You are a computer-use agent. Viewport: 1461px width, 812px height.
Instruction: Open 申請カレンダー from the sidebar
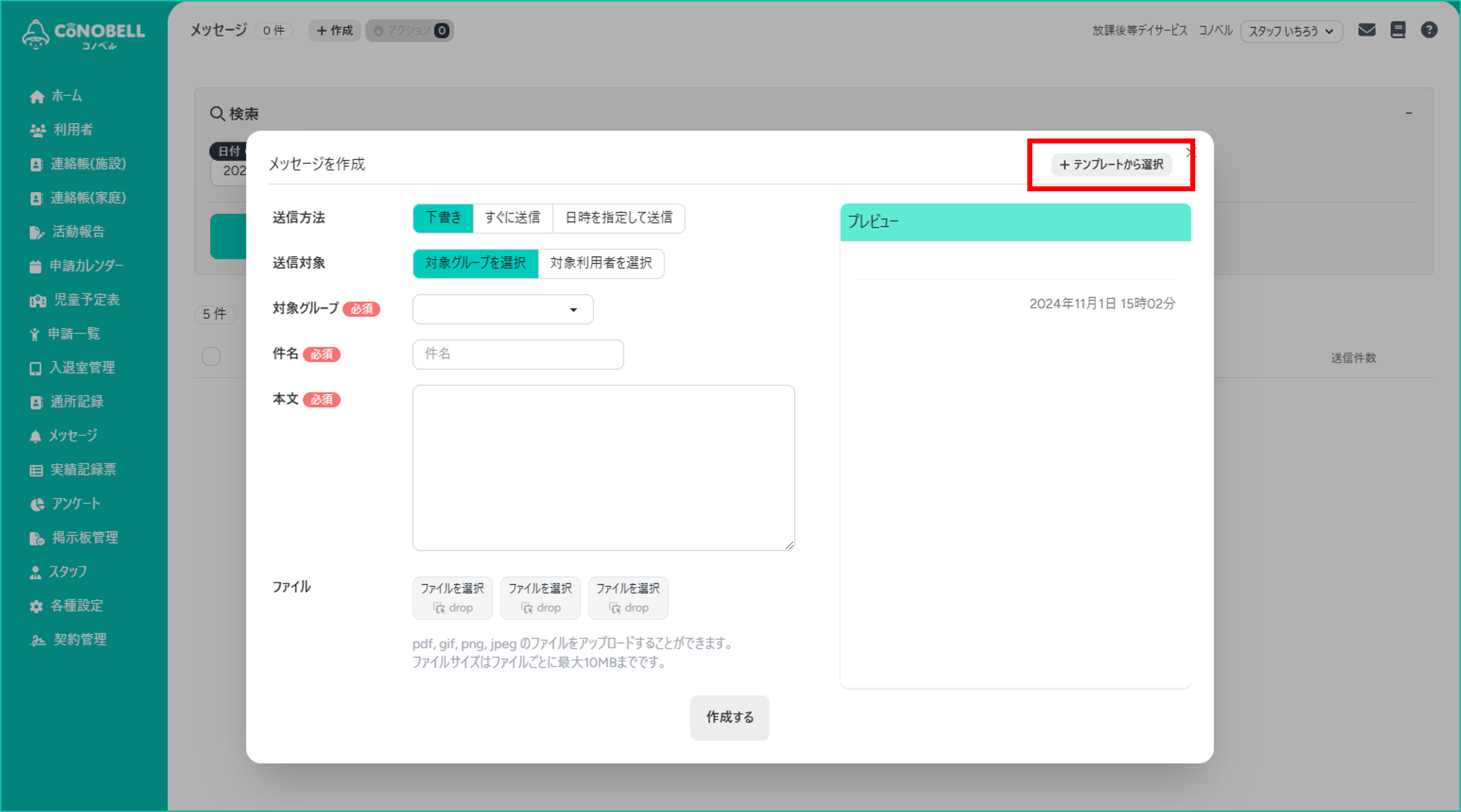76,266
